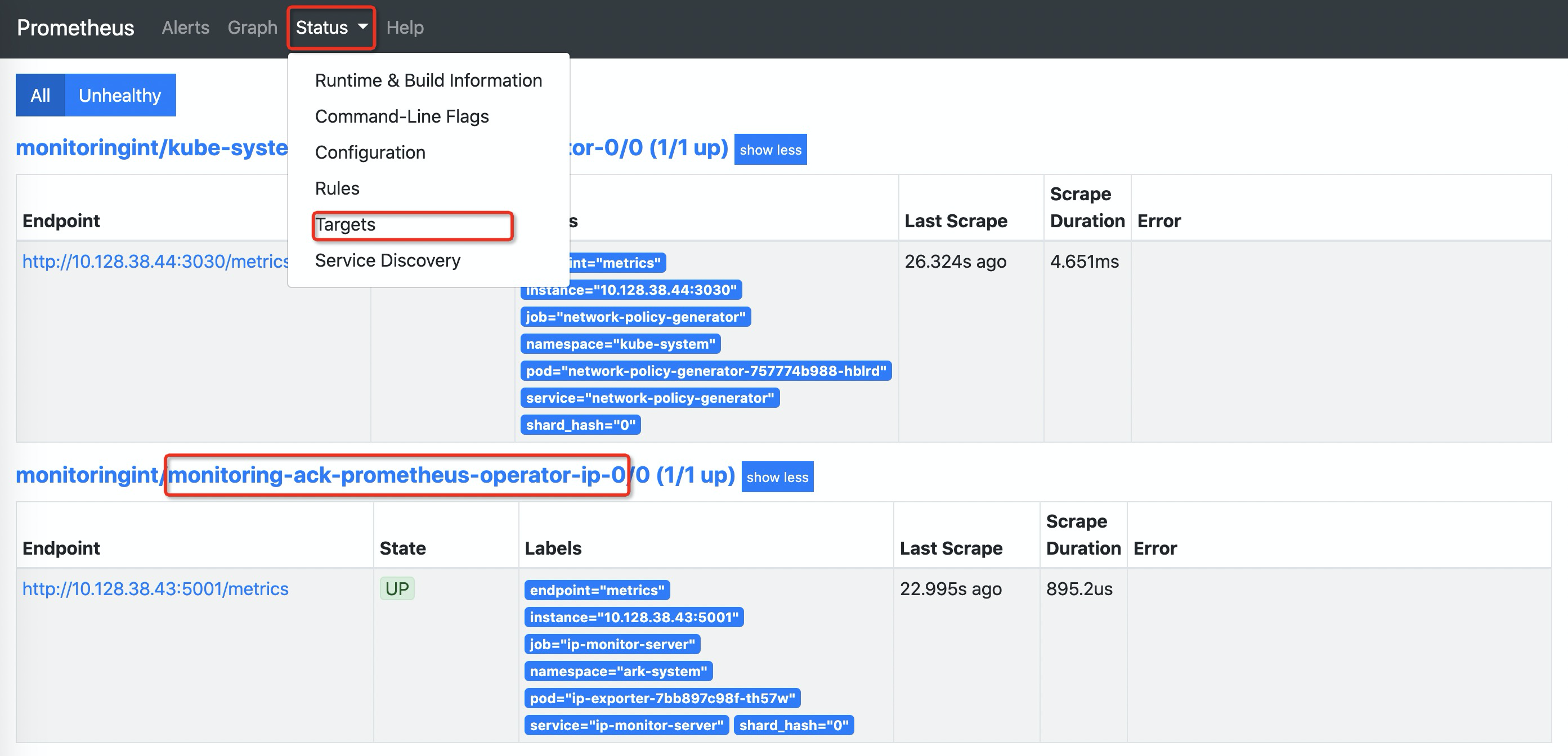Image resolution: width=1568 pixels, height=756 pixels.
Task: Choose Command-Line Flags from Status menu
Action: click(402, 116)
